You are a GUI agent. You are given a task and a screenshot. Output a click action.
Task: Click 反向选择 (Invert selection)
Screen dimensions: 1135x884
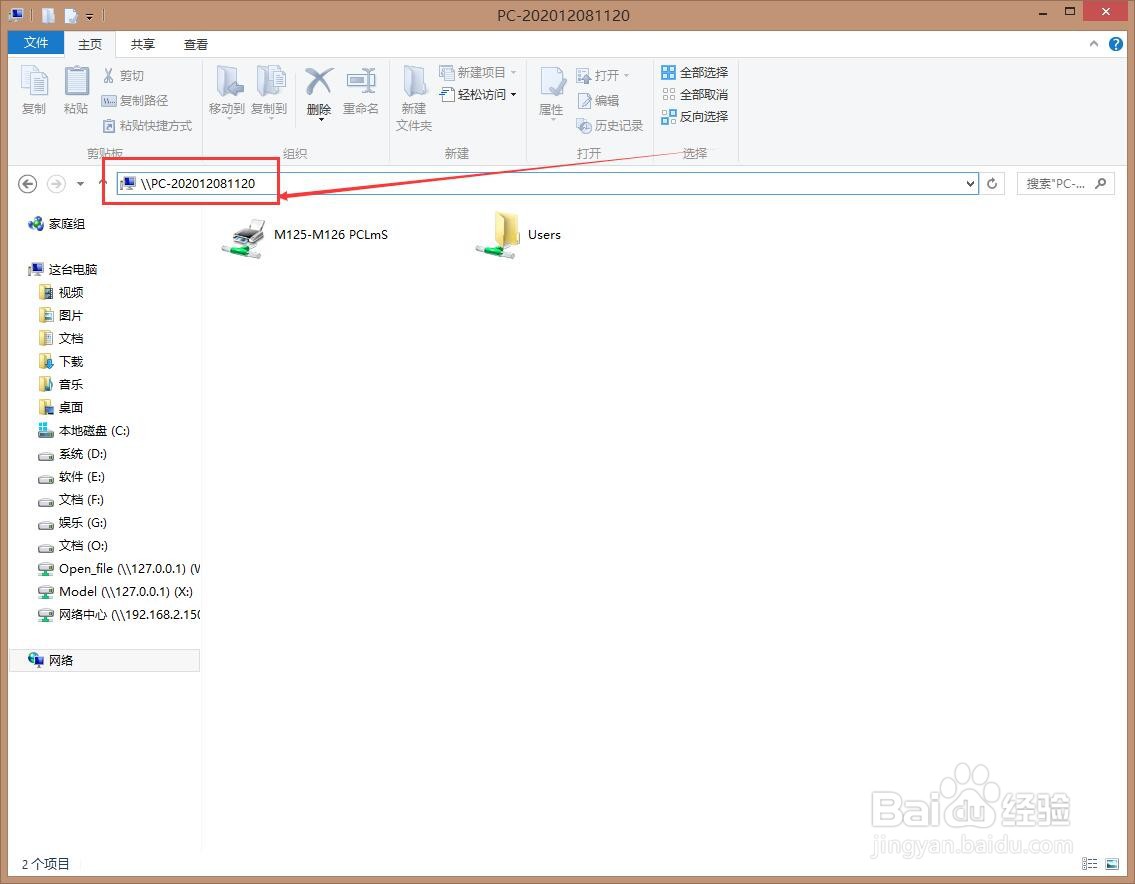click(695, 117)
